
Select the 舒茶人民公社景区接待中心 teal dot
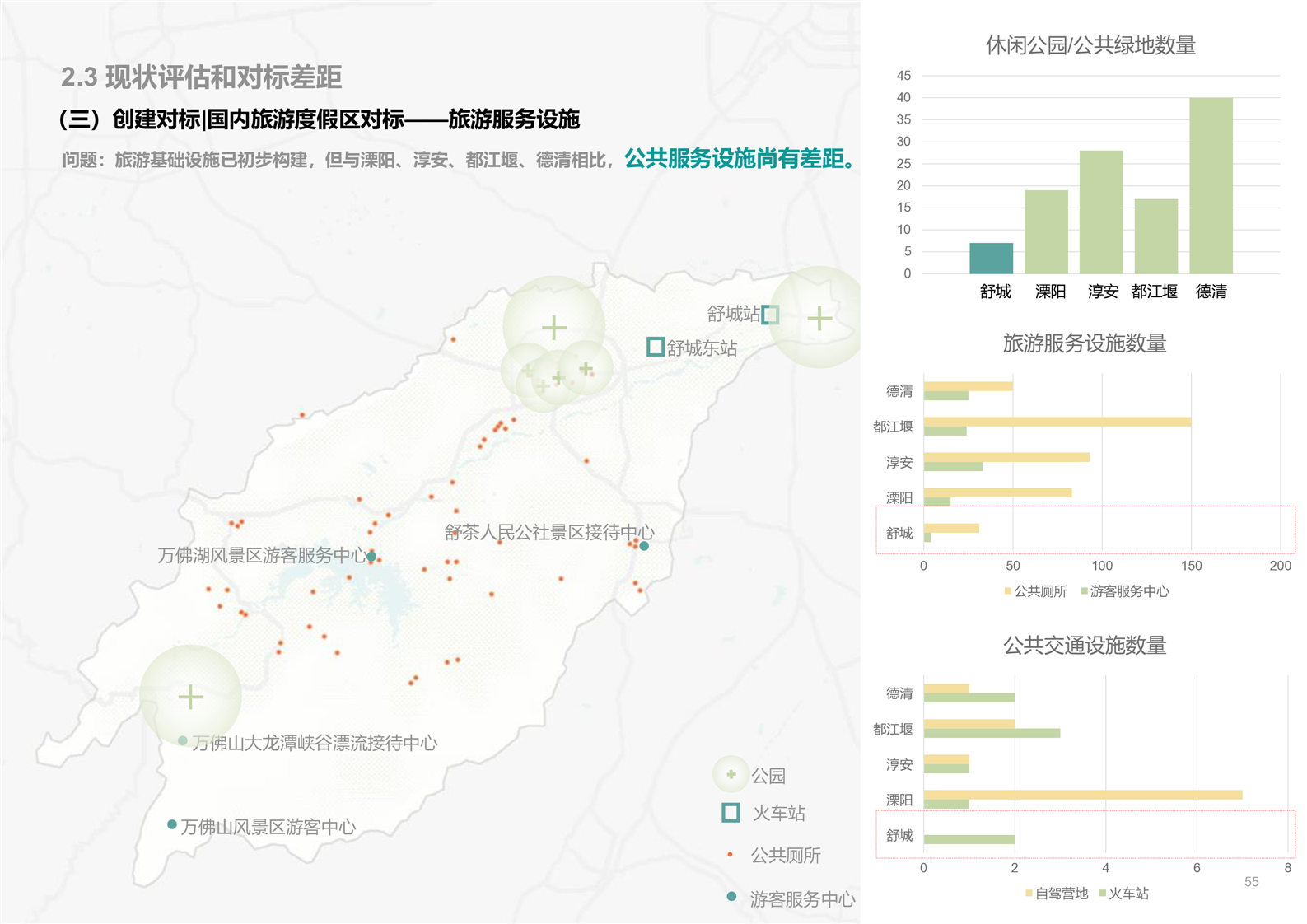(644, 546)
